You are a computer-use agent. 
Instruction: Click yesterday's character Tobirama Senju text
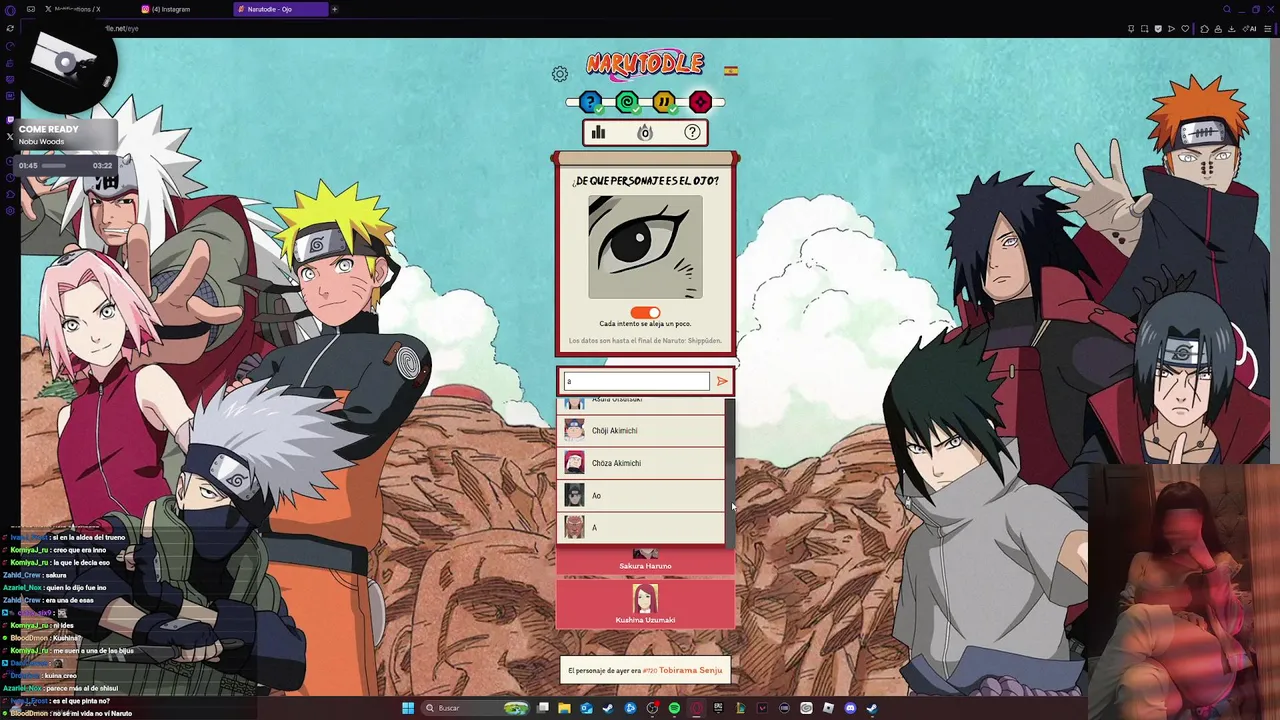coord(690,670)
